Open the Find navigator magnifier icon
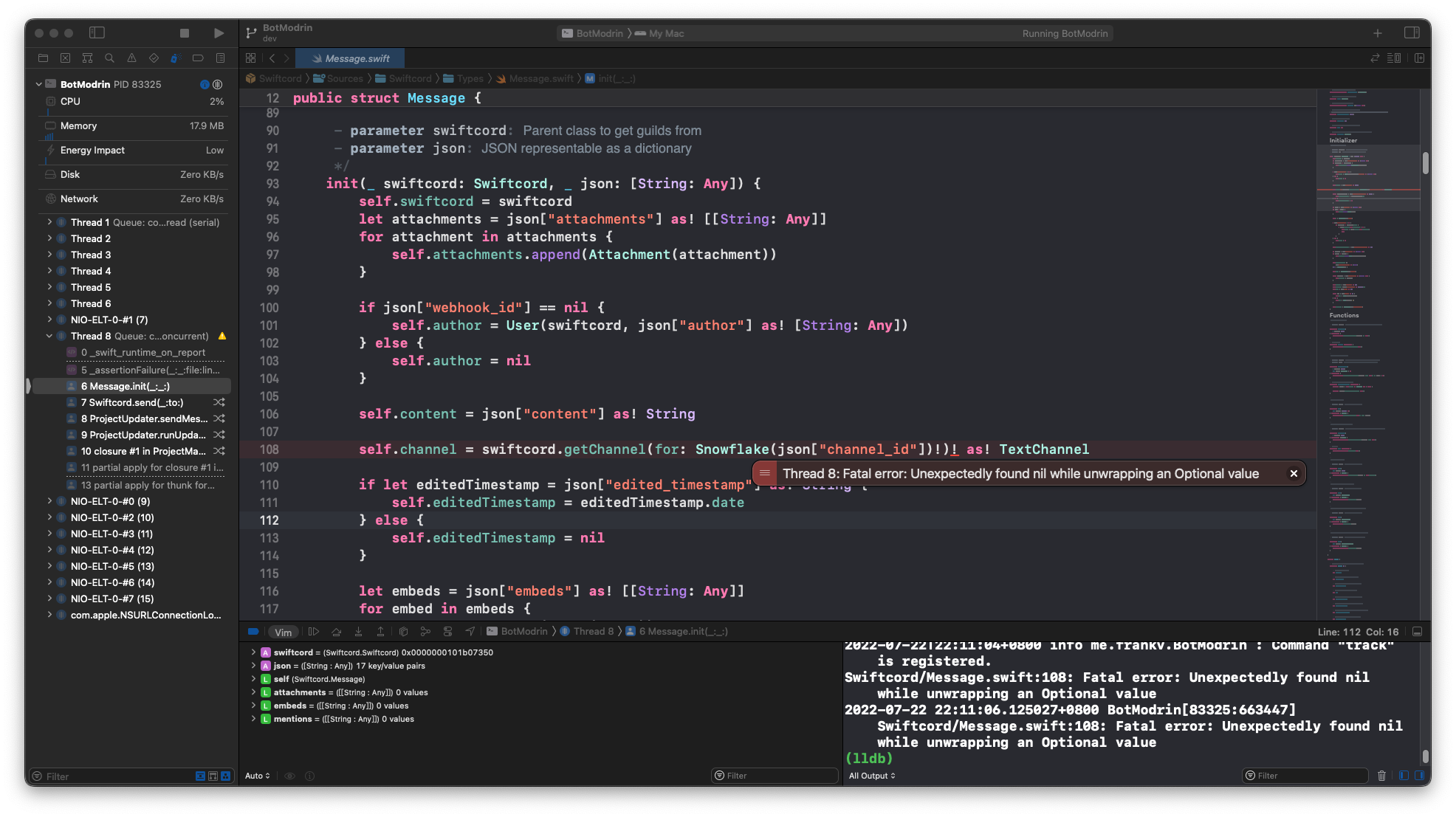 [109, 58]
